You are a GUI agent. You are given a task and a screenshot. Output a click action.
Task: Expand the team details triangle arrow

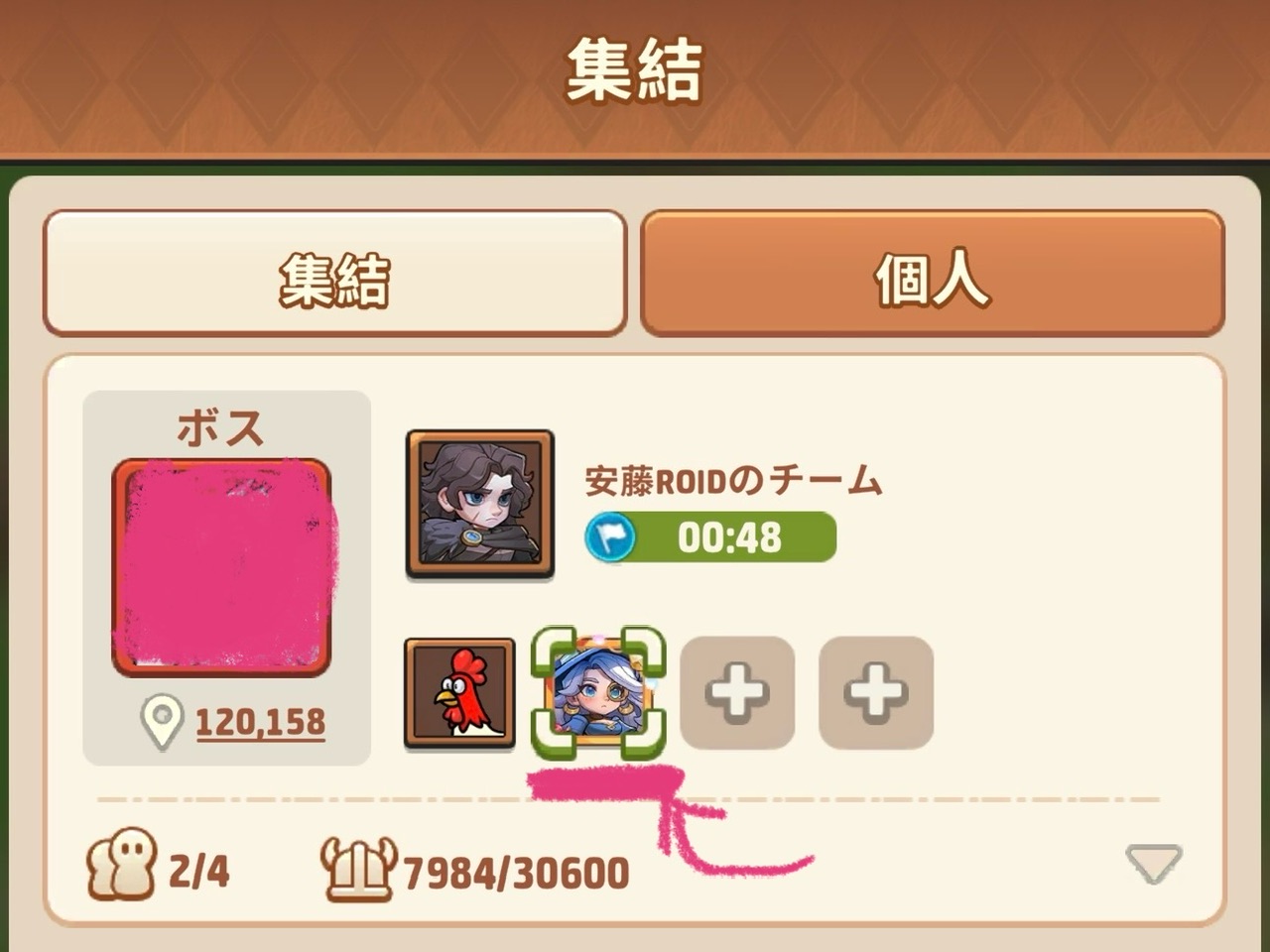tap(1154, 863)
